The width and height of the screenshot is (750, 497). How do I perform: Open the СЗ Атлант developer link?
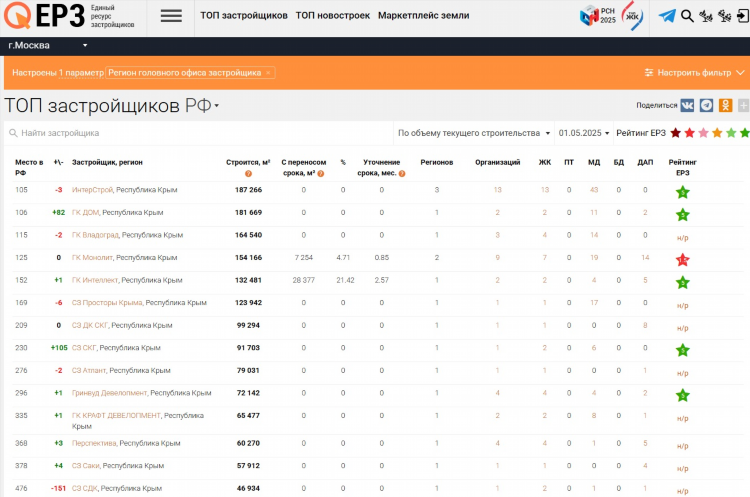tap(89, 370)
